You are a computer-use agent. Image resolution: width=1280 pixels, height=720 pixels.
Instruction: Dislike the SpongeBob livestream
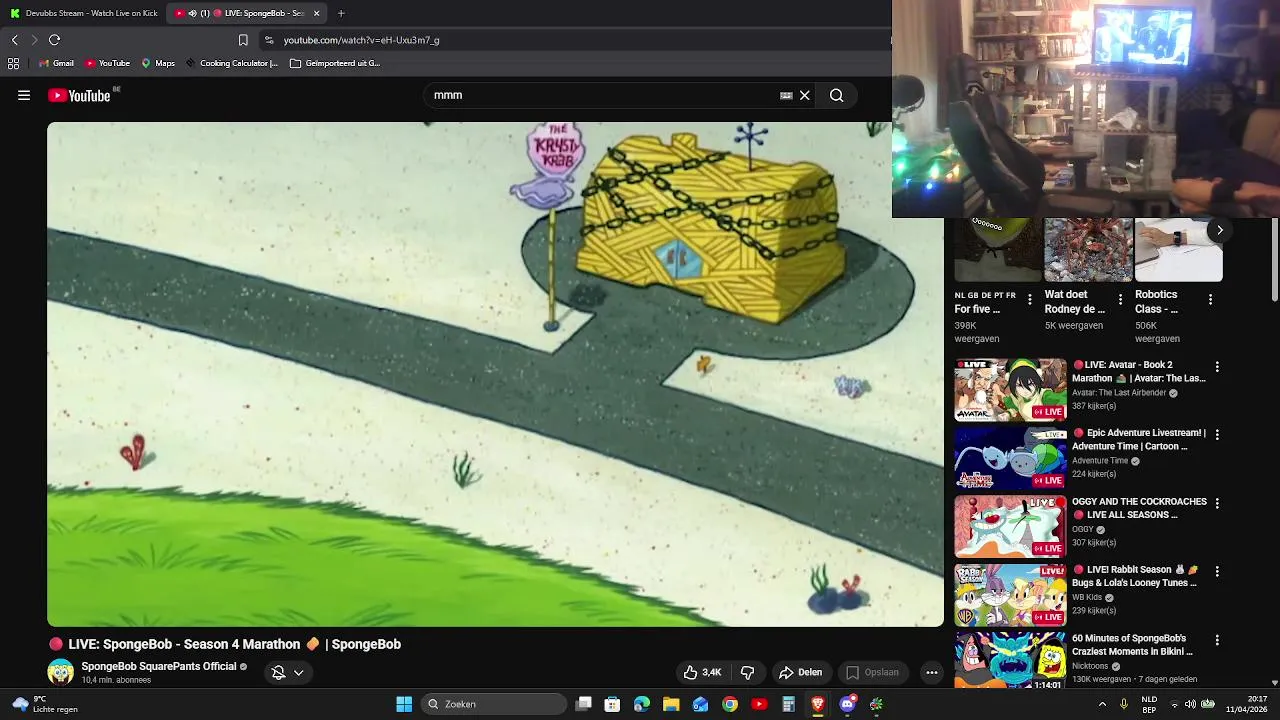747,672
